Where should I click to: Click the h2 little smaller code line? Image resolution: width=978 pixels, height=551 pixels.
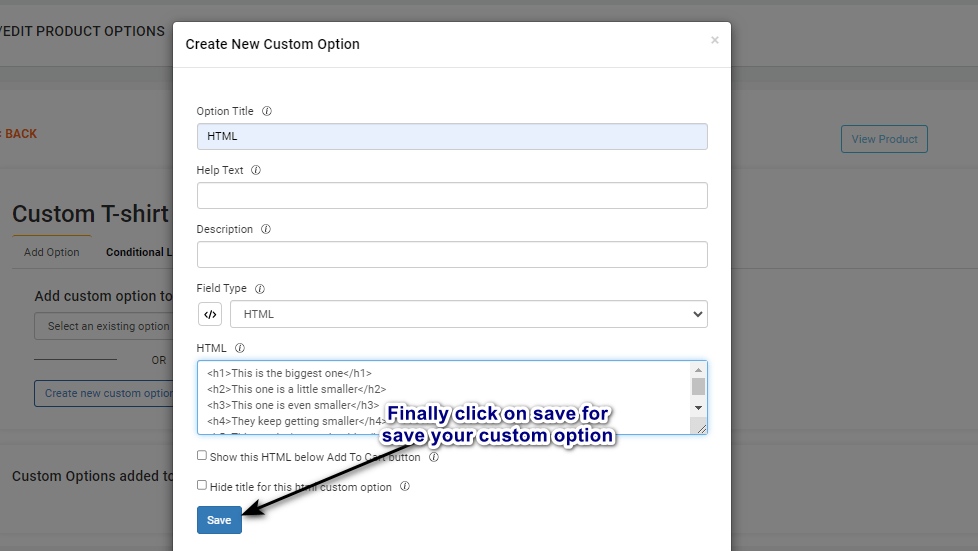[x=297, y=389]
